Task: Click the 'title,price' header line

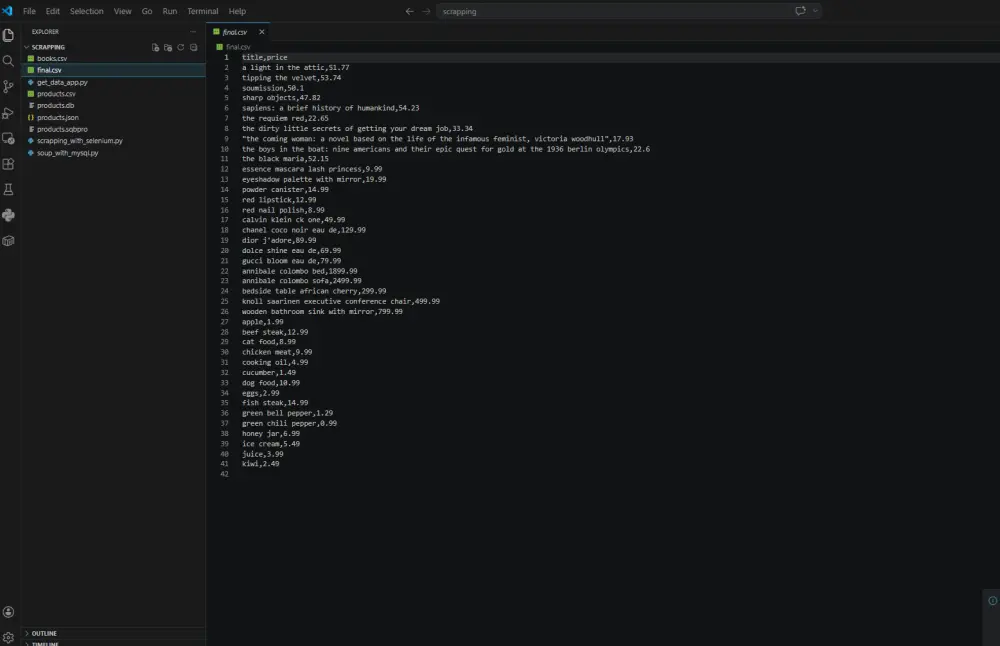Action: (x=265, y=57)
